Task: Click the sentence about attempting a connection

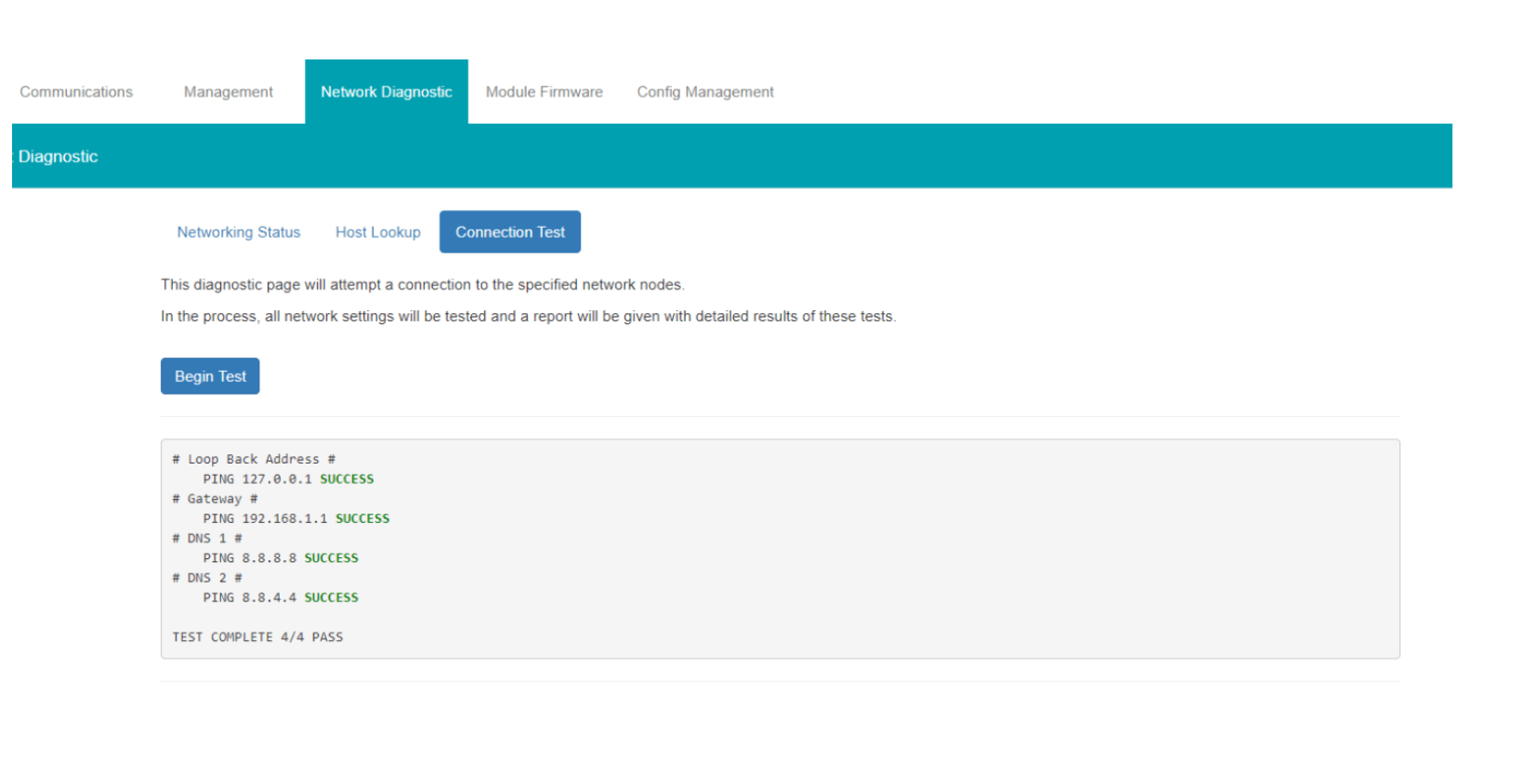Action: coord(422,285)
